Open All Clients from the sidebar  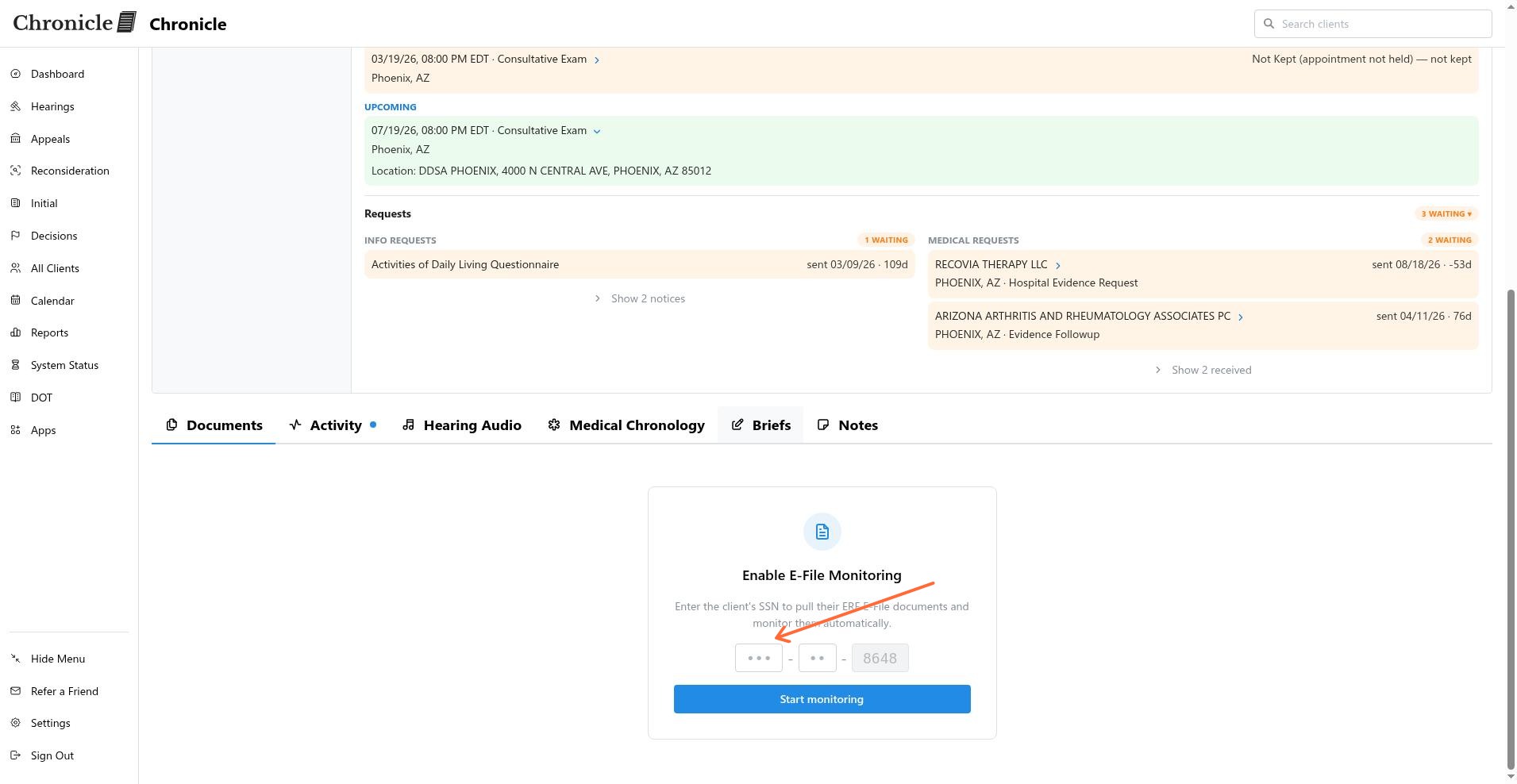click(x=55, y=268)
